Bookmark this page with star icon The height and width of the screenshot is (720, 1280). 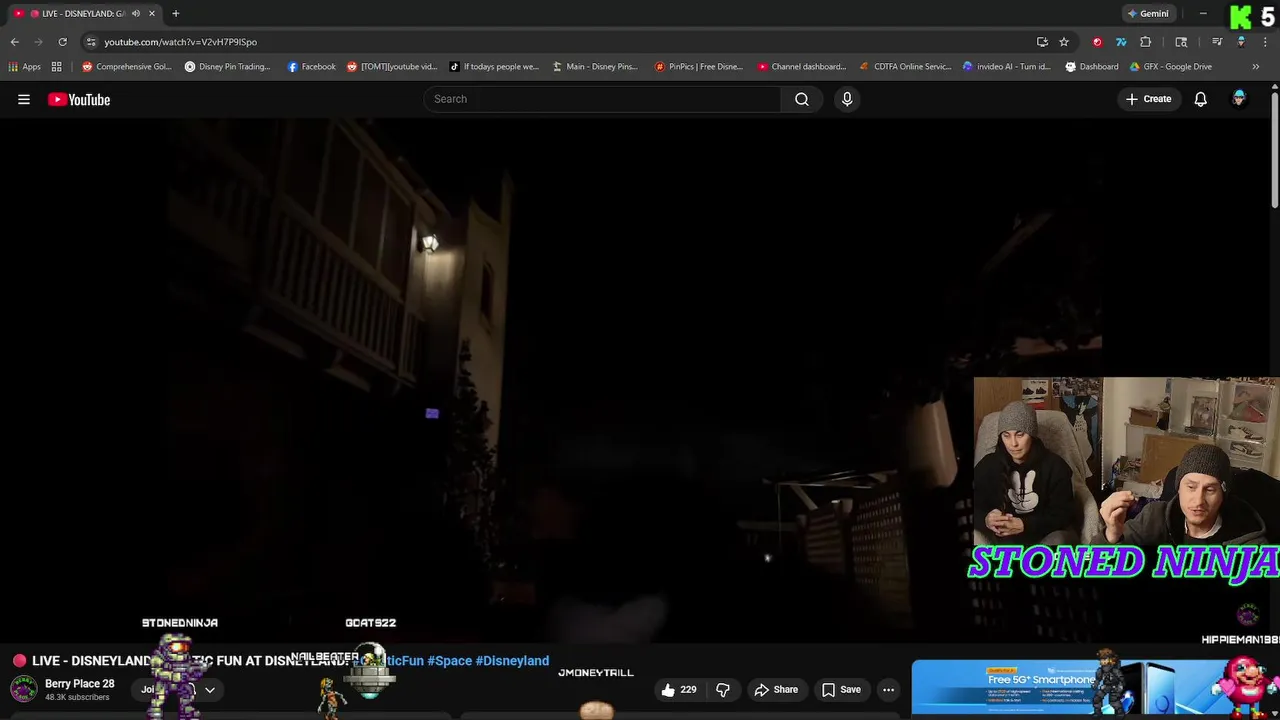tap(1064, 42)
